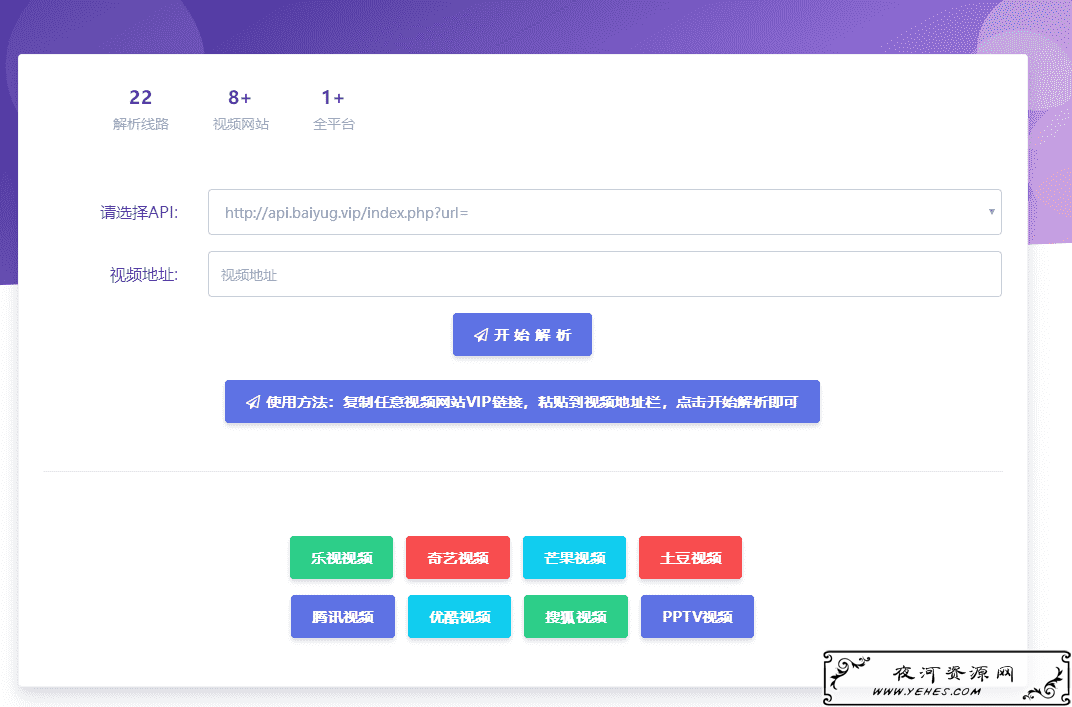Click the 8+ statistic
Image resolution: width=1072 pixels, height=707 pixels.
coord(240,97)
